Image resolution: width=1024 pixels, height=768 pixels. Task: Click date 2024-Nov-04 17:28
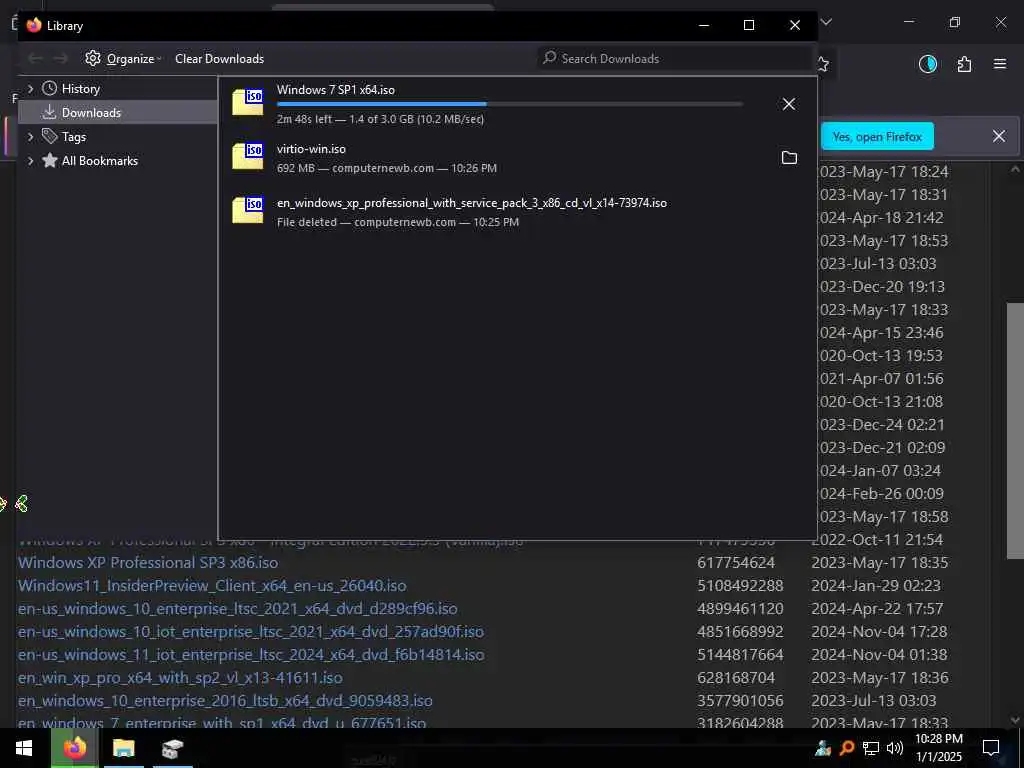877,632
